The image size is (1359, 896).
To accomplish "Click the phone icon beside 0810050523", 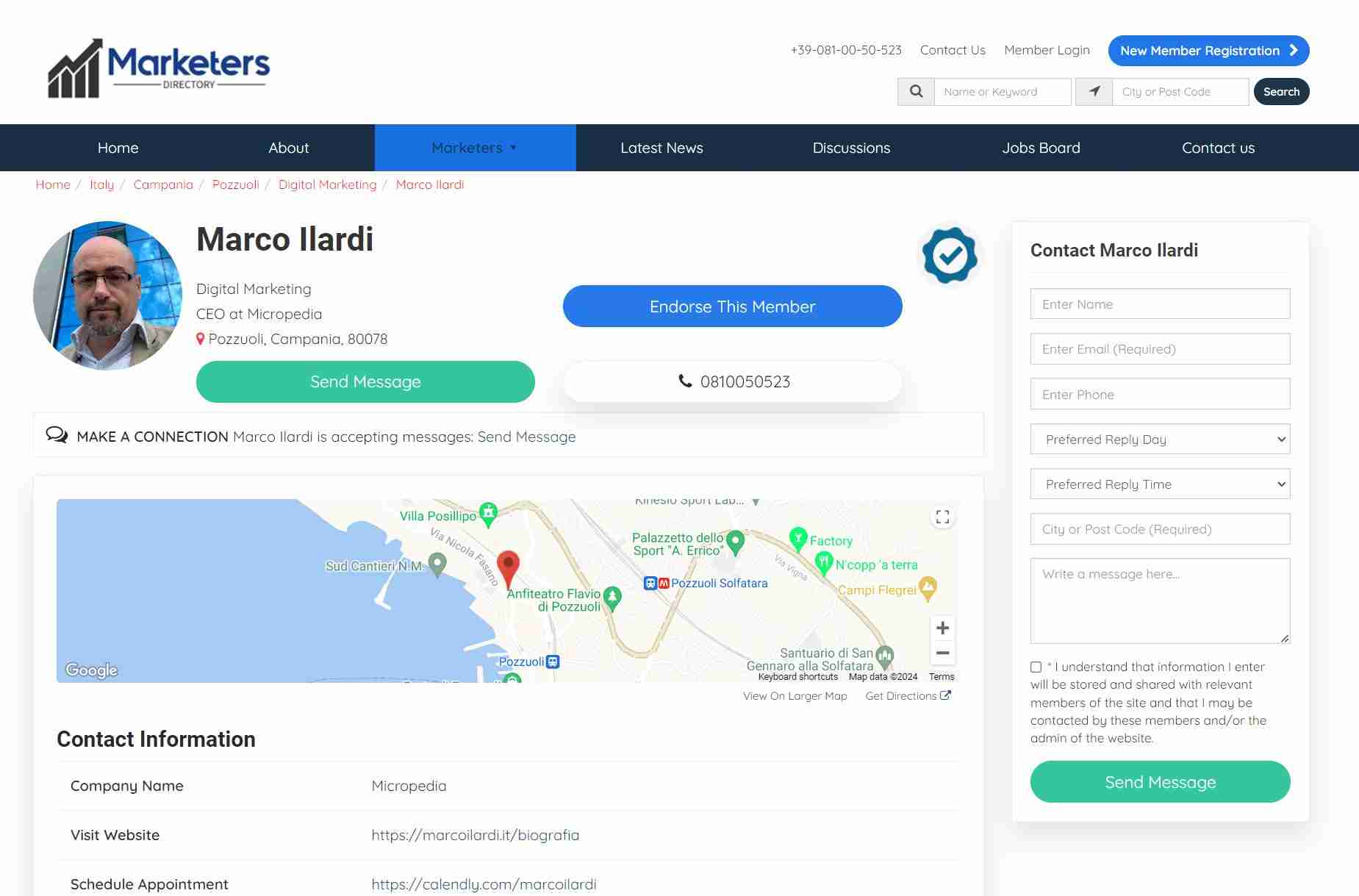I will pyautogui.click(x=685, y=381).
